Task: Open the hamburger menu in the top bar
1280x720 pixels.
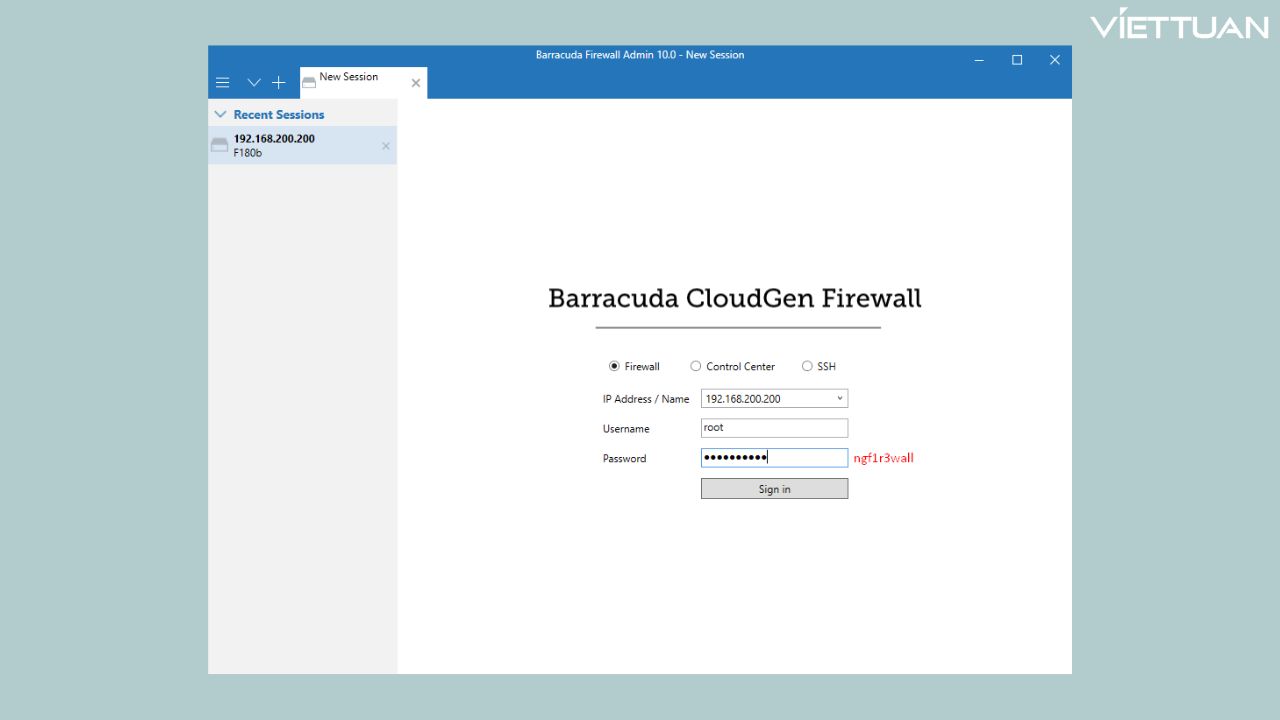Action: point(222,82)
